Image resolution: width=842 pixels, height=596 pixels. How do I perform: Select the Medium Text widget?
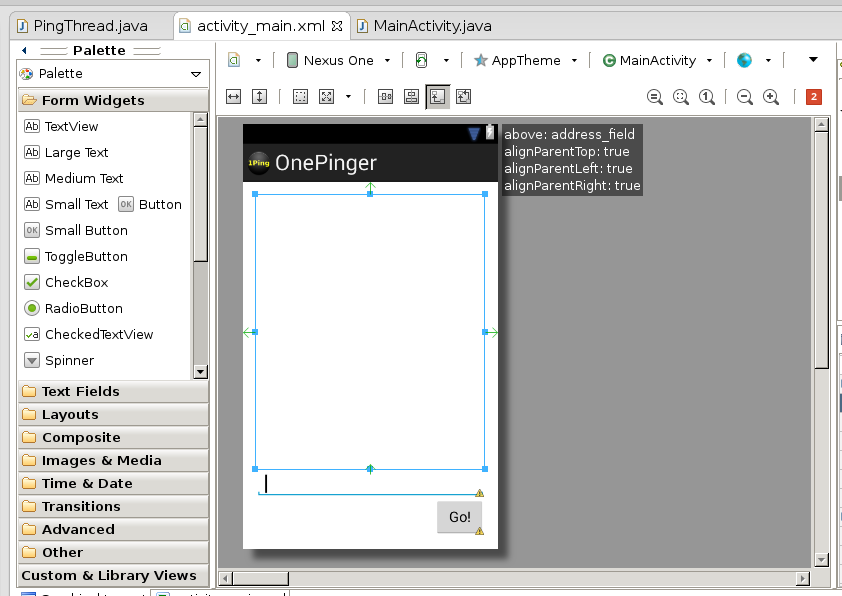point(74,178)
